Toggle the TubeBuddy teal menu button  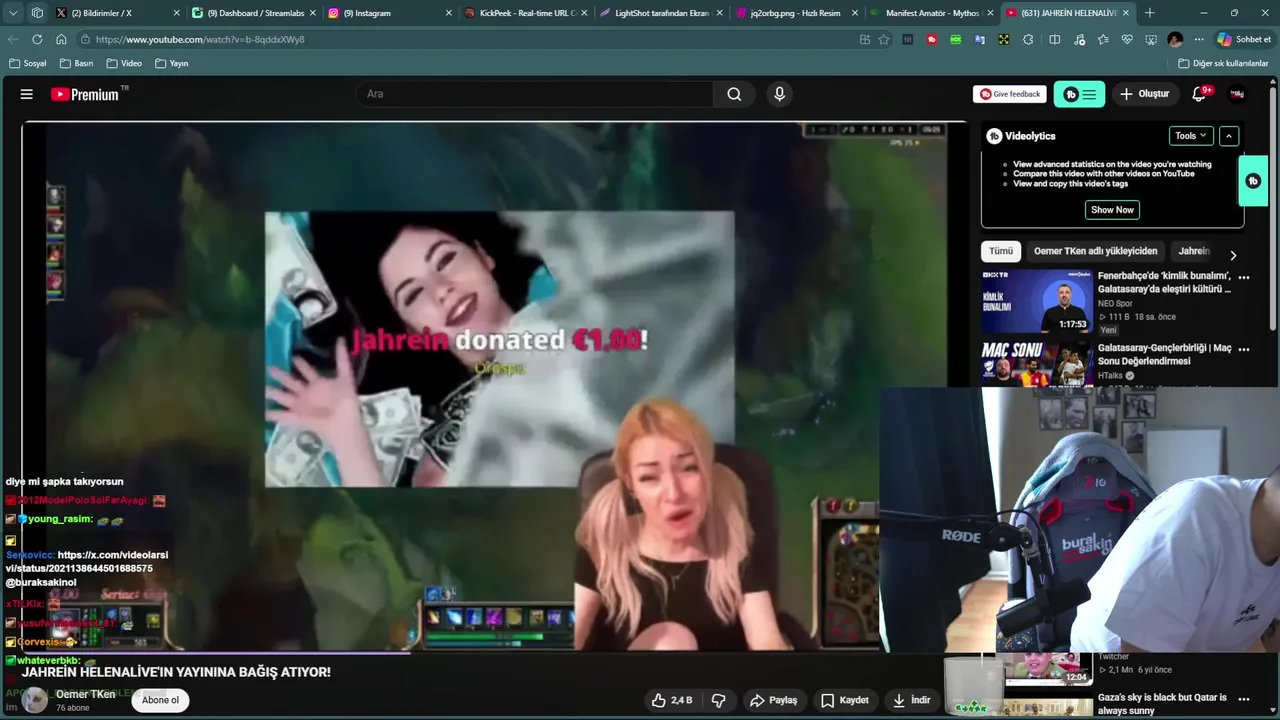(x=1079, y=94)
